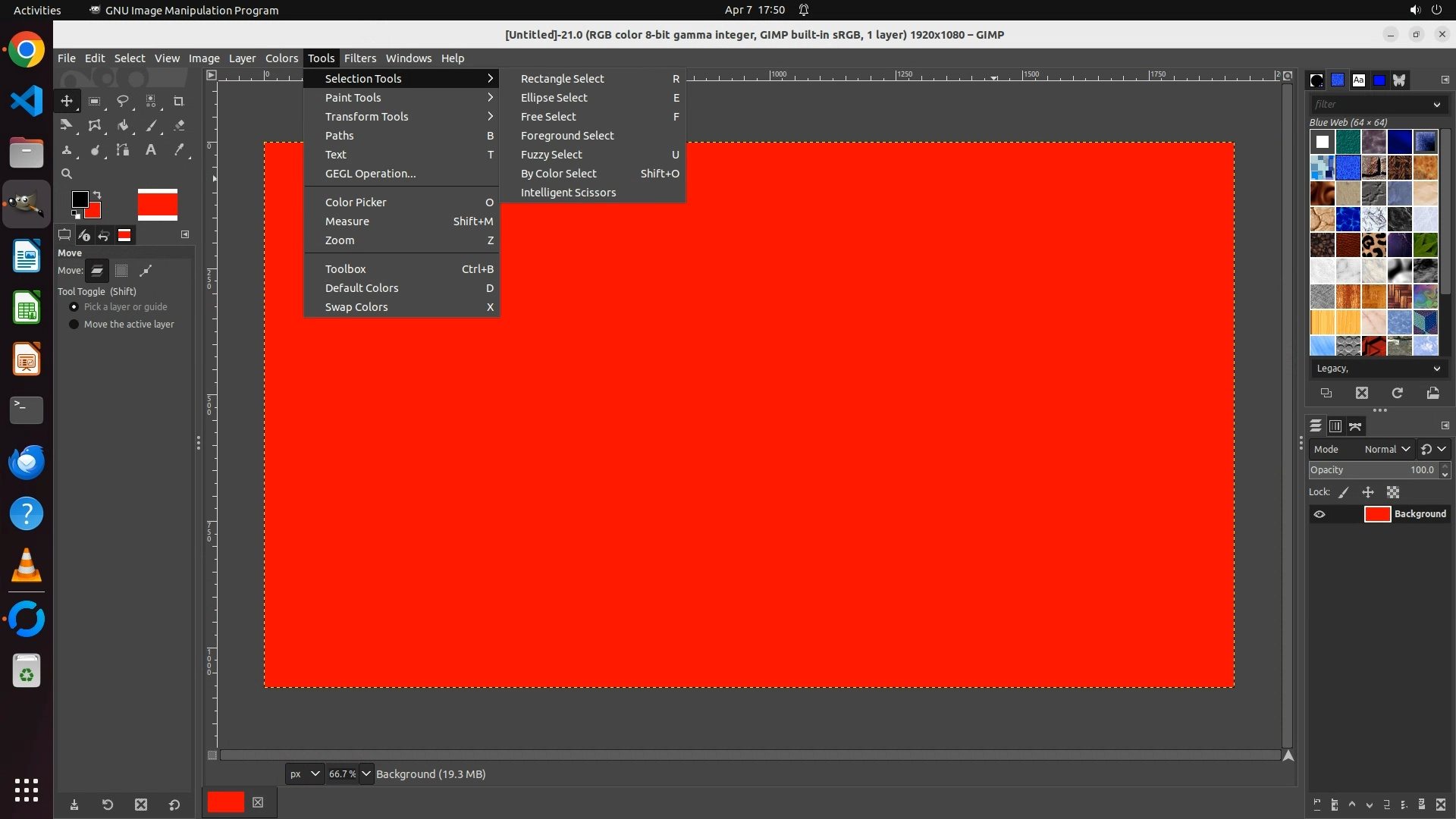The height and width of the screenshot is (819, 1456).
Task: Select 'Pick a layer or guide' option
Action: pos(74,307)
